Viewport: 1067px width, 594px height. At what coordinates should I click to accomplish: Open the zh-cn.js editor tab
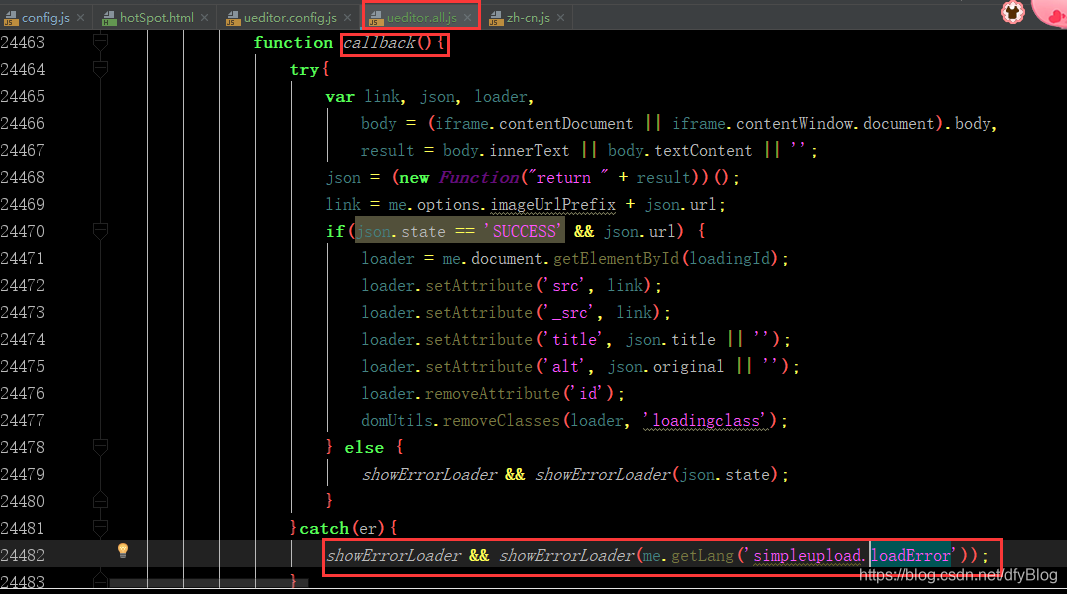pos(527,18)
